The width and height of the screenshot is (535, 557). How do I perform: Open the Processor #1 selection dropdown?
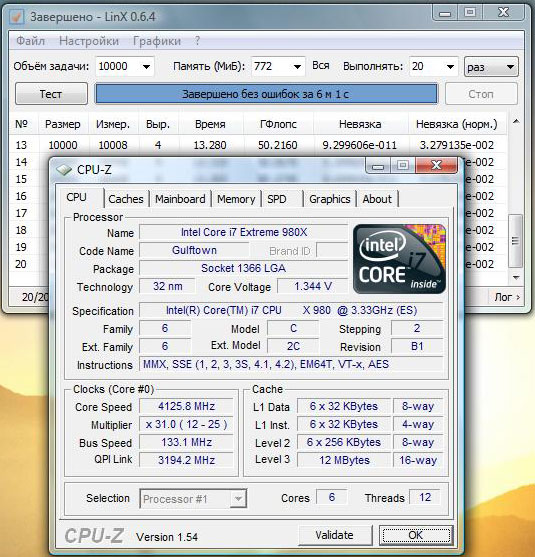point(193,499)
